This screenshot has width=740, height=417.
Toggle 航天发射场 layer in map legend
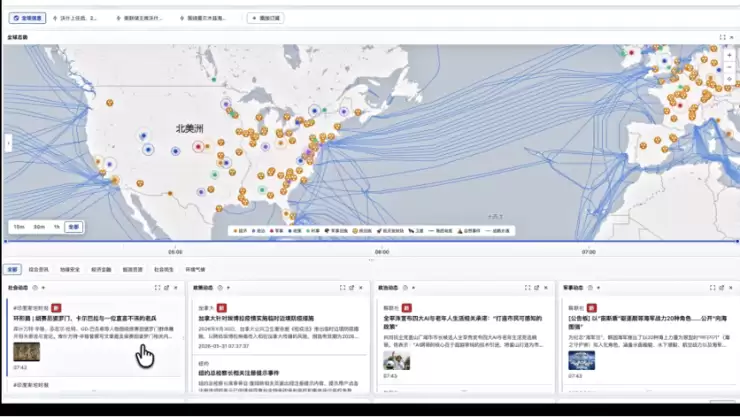click(390, 231)
